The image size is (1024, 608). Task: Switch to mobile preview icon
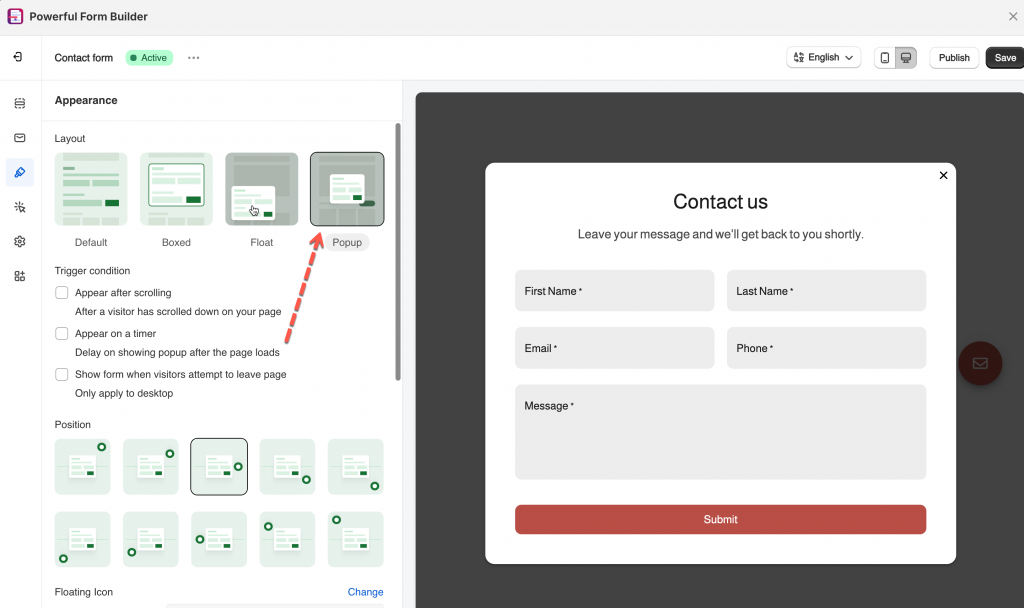click(x=884, y=58)
